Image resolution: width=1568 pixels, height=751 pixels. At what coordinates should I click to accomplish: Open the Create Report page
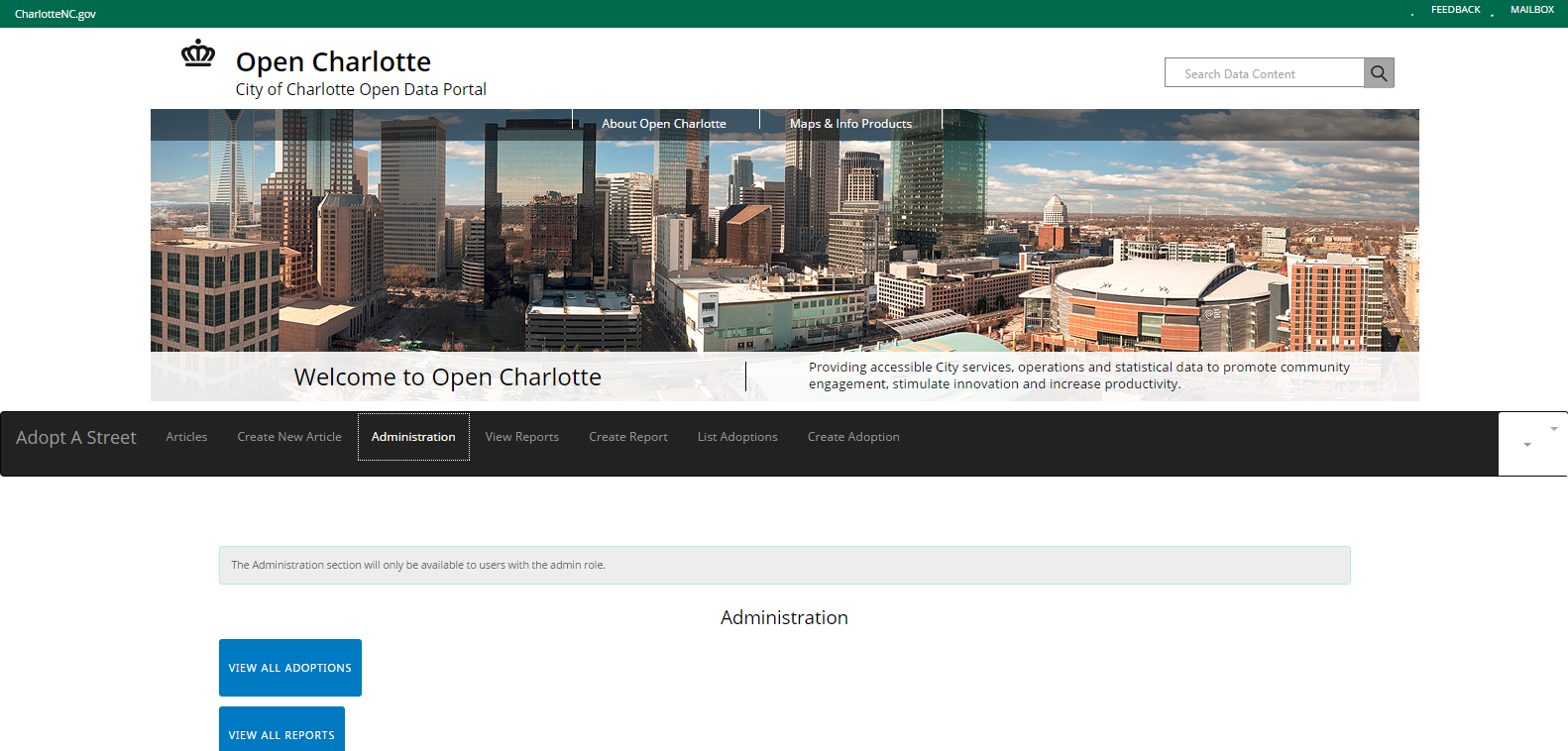pyautogui.click(x=627, y=437)
